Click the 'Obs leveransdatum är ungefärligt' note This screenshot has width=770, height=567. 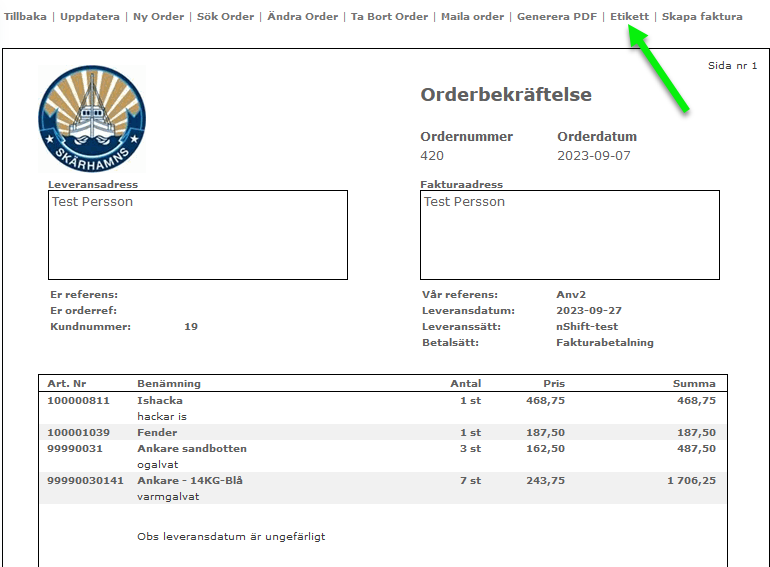click(231, 537)
